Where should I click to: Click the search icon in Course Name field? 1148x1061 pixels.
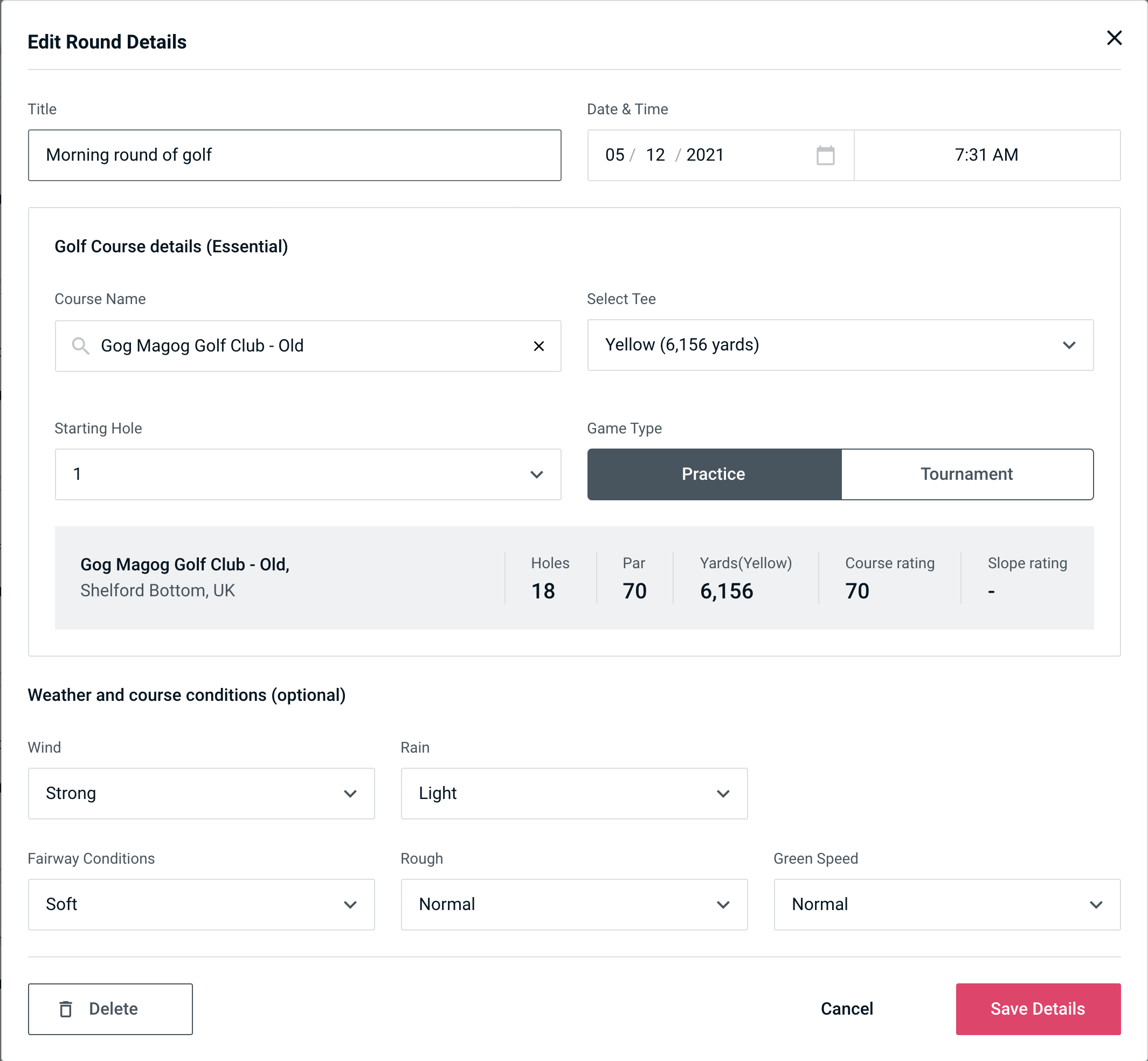[80, 345]
